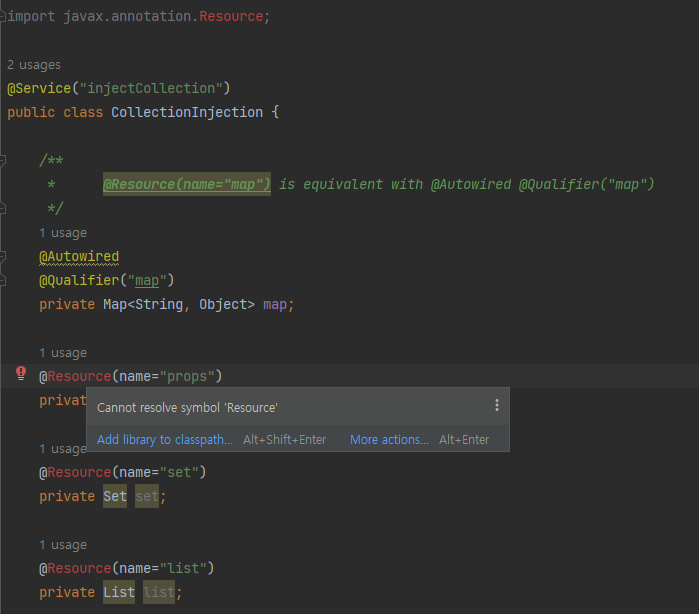Image resolution: width=699 pixels, height=614 pixels.
Task: Click the set field variable name
Action: click(147, 496)
